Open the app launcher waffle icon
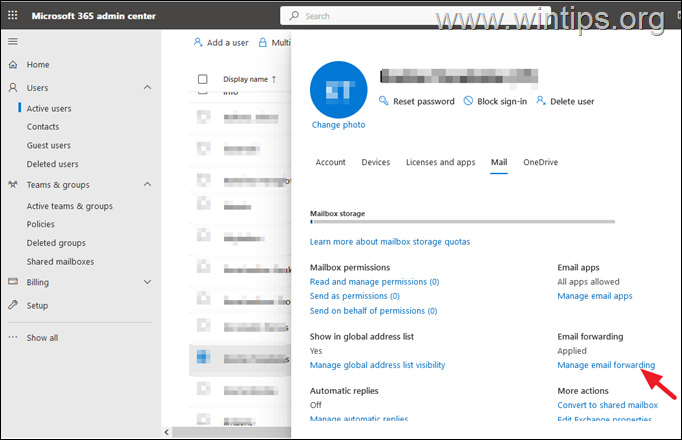The height and width of the screenshot is (440, 682). [x=13, y=16]
